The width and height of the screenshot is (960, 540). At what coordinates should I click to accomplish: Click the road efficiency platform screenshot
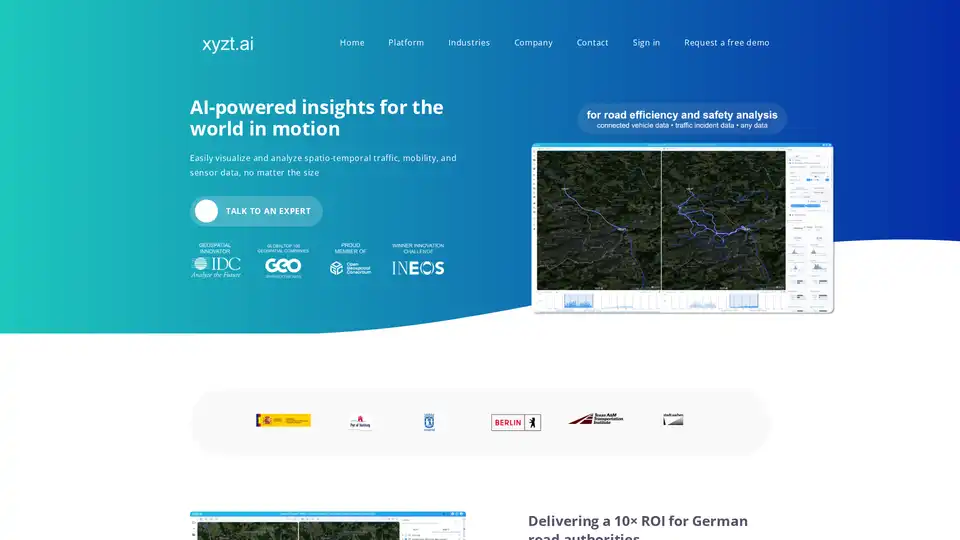682,228
